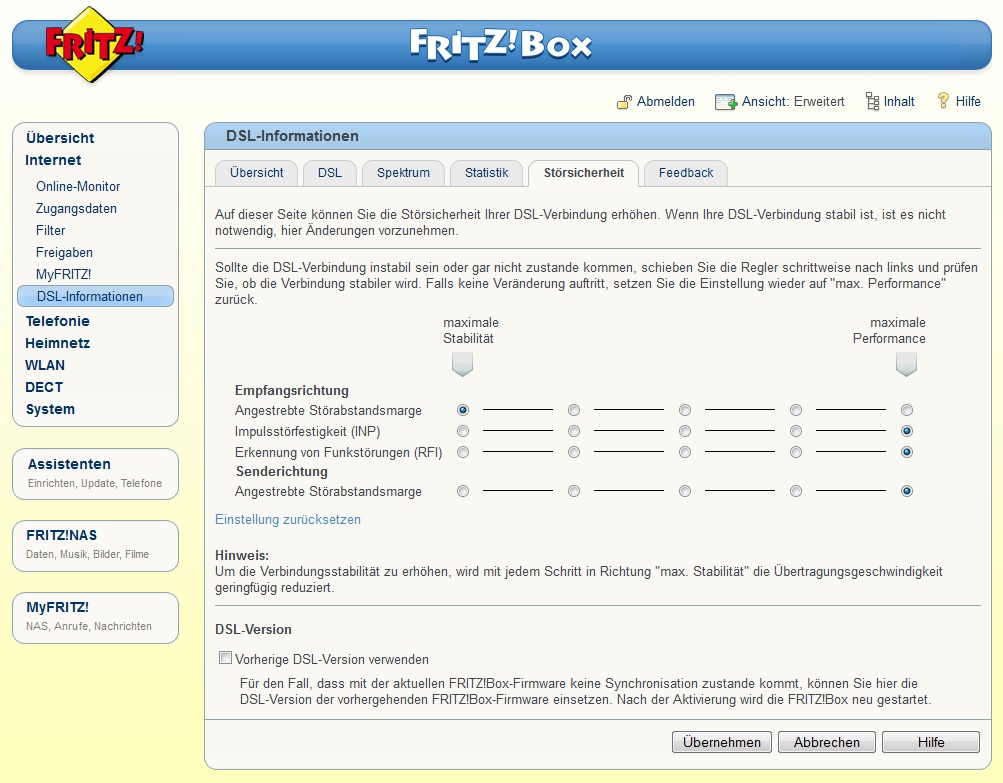Open the Hilfe link at top

pos(968,101)
